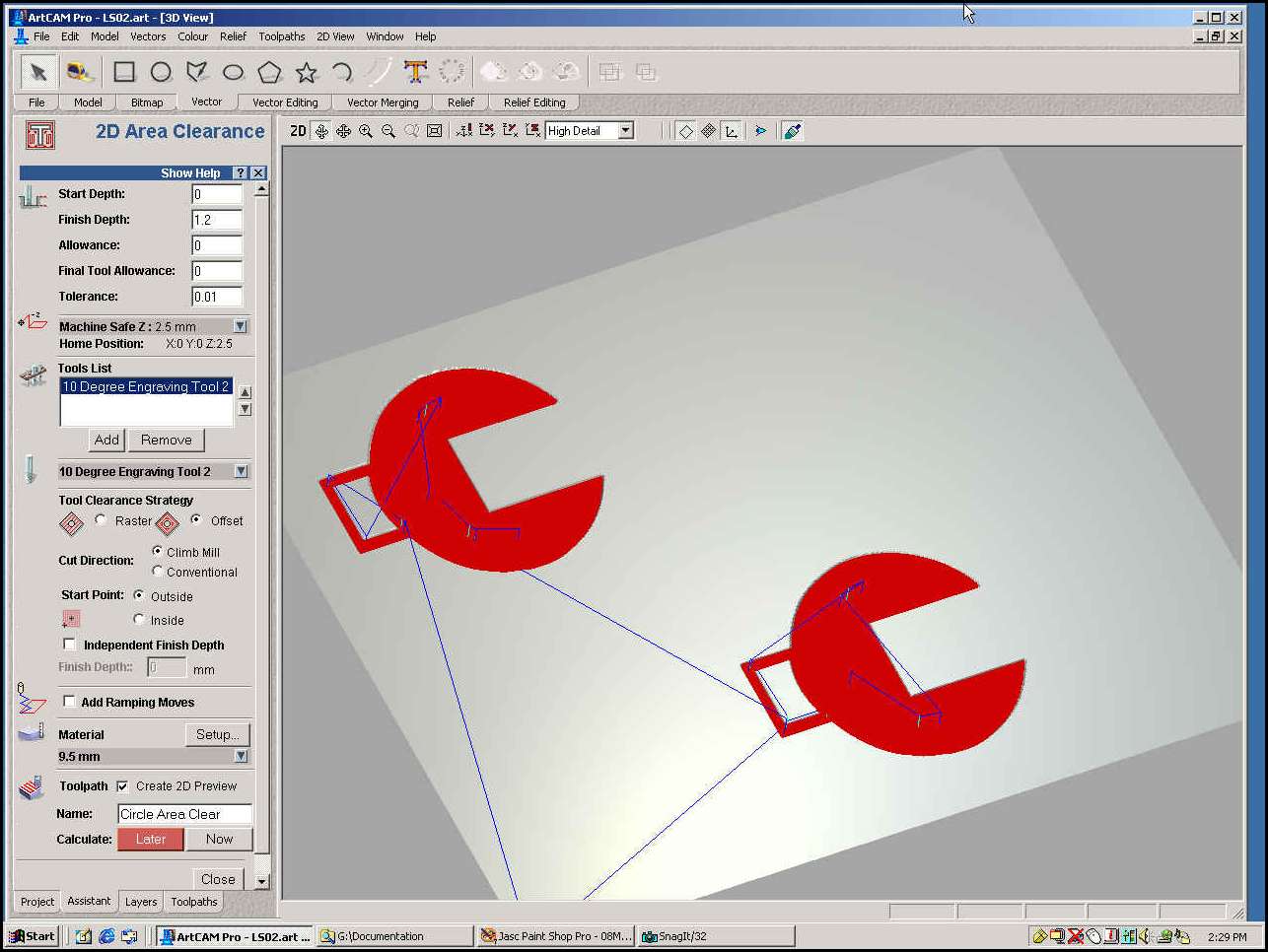The image size is (1268, 952).
Task: Open Jasc Paint Shop Pro taskbar item
Action: coord(555,936)
